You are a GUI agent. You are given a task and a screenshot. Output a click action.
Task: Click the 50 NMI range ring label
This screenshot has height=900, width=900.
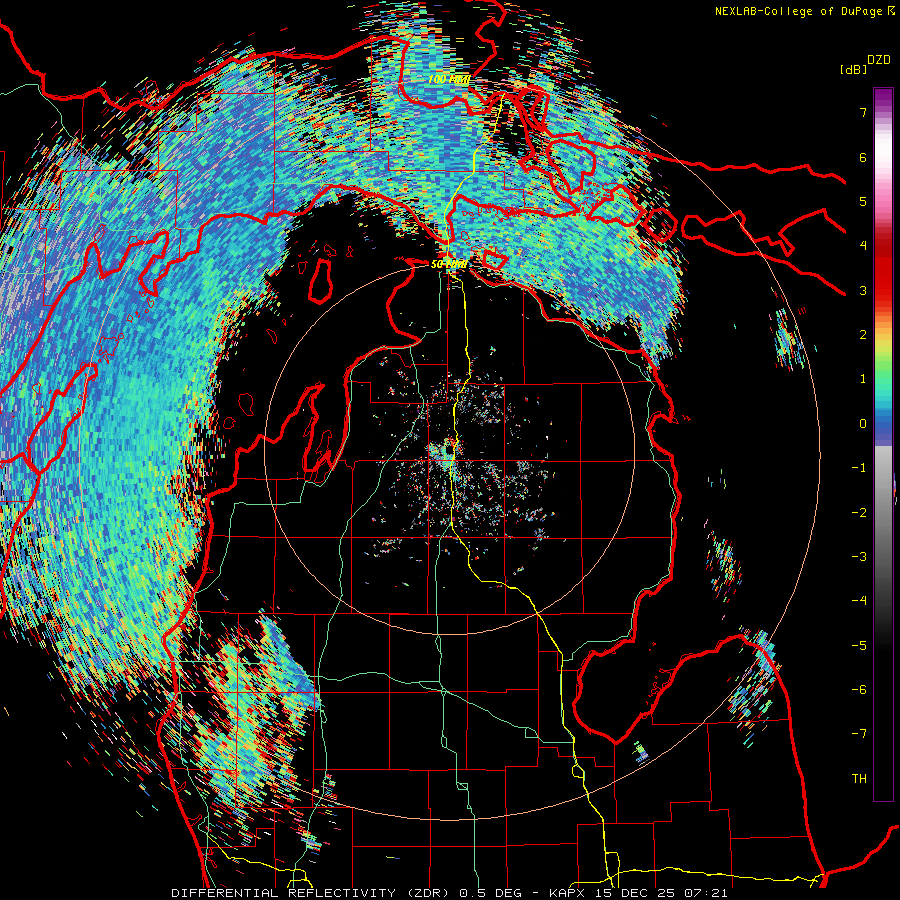coord(448,264)
